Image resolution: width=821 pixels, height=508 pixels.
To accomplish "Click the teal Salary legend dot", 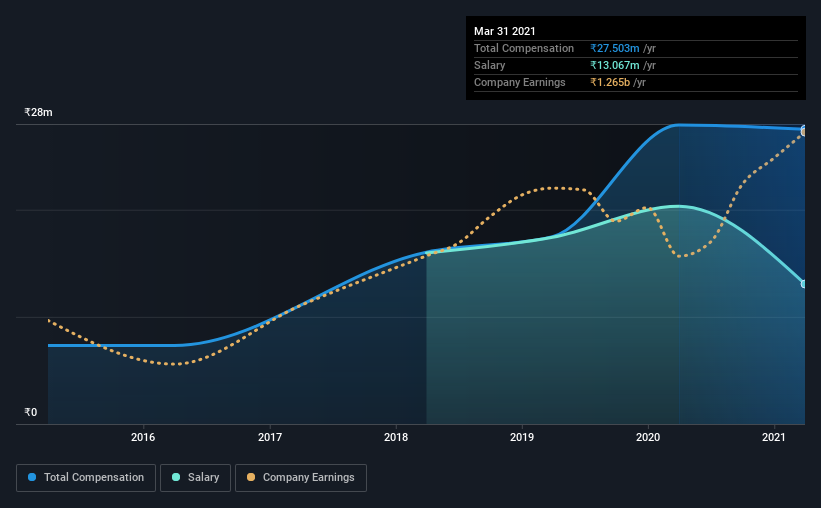I will (176, 477).
